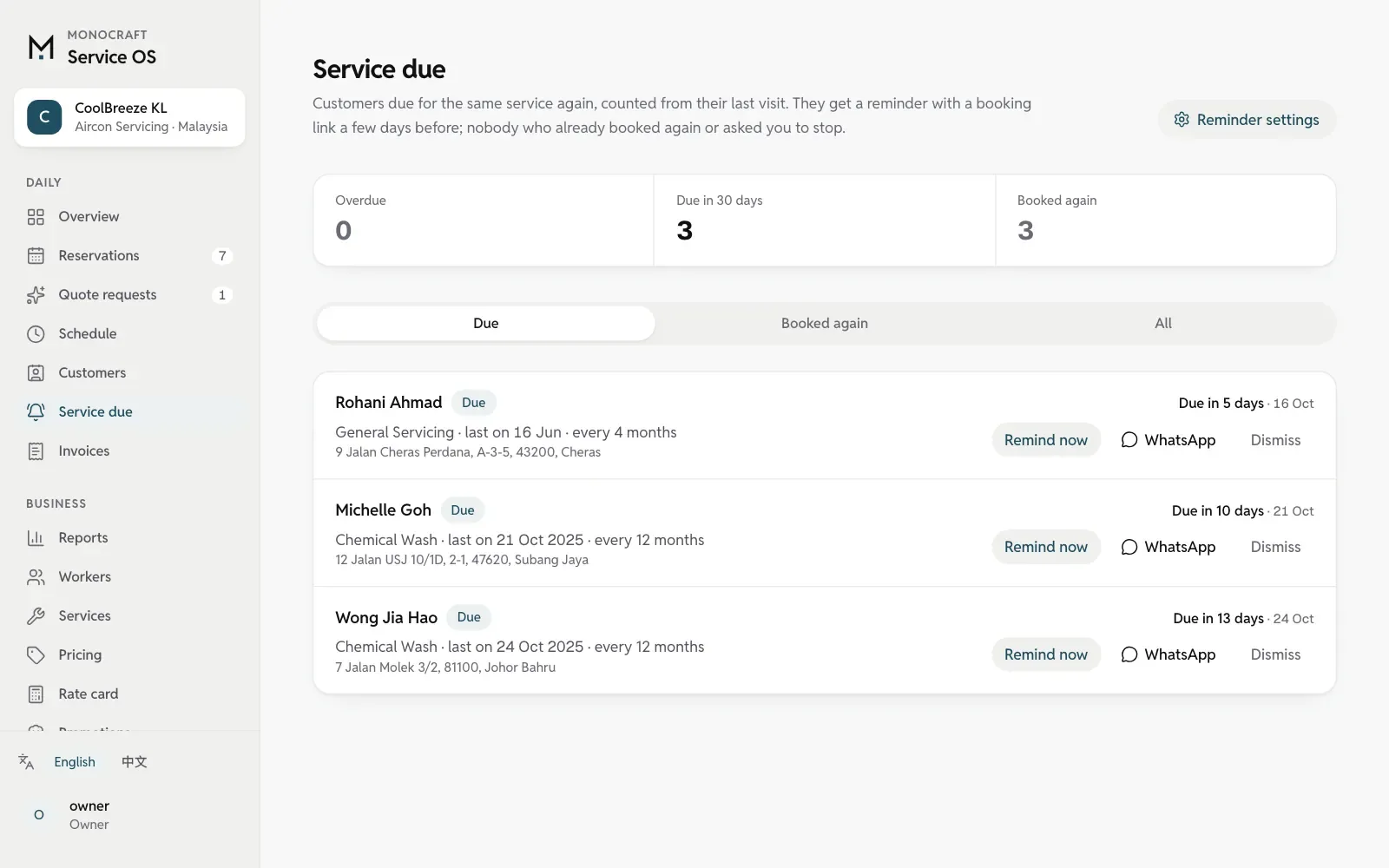The height and width of the screenshot is (868, 1389).
Task: Click the Workers people icon
Action: tap(36, 577)
